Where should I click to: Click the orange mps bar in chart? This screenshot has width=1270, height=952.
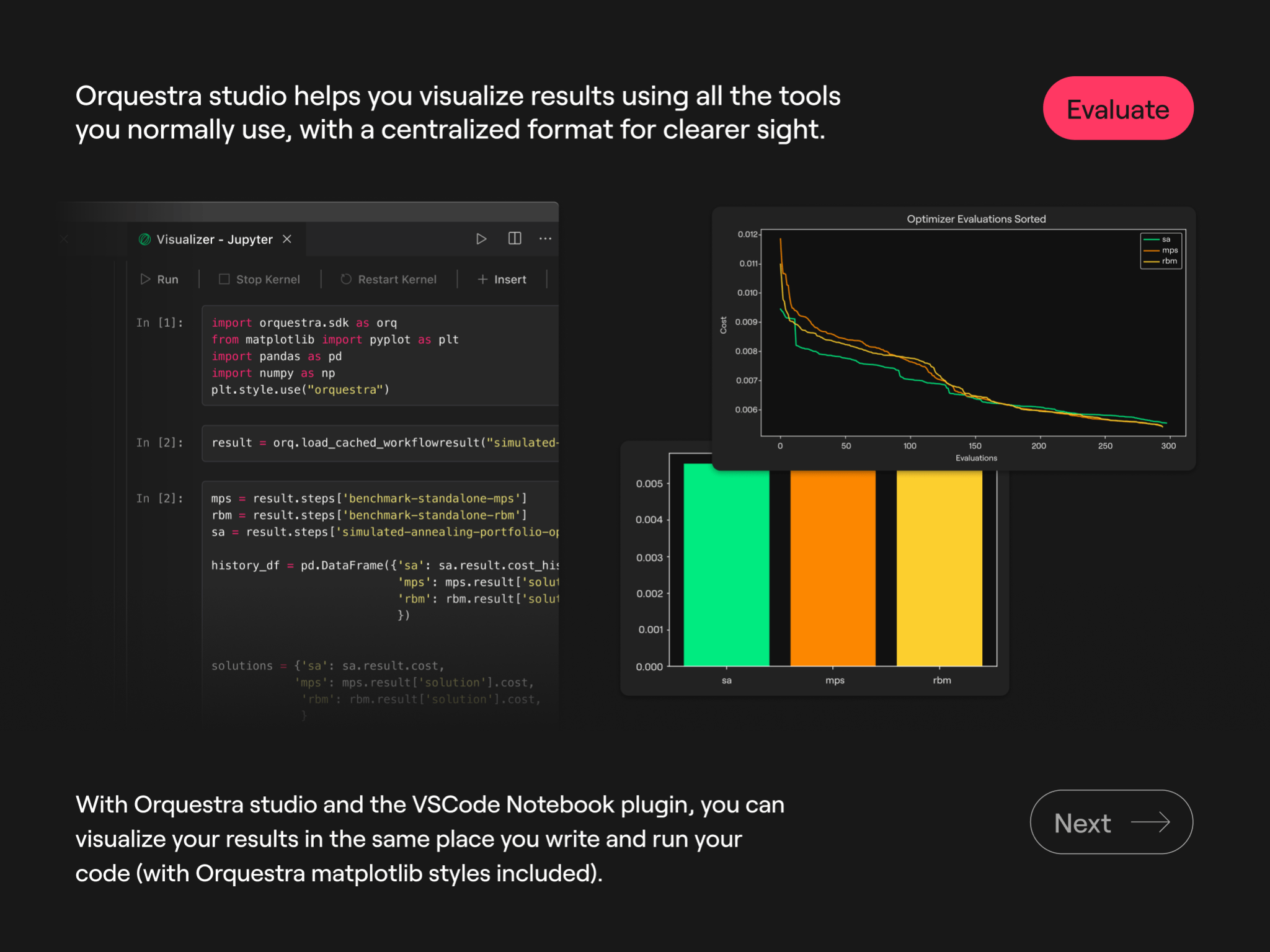(x=833, y=567)
